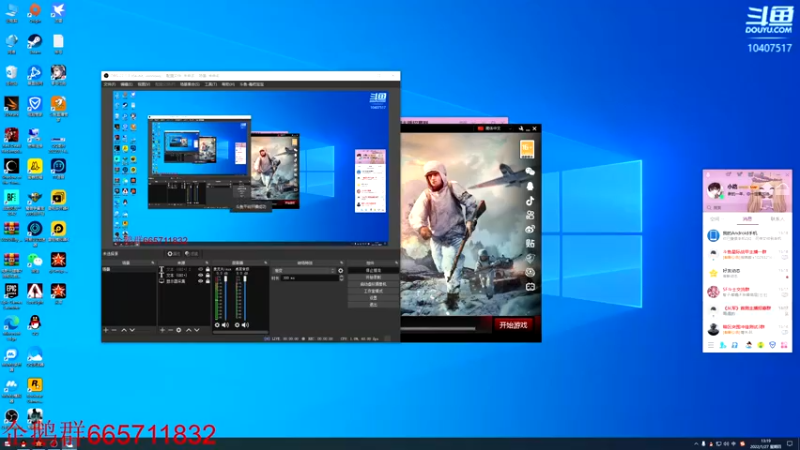Screen dimensions: 800x450
Task: Click transition duration stepper arrows
Action: pos(341,278)
